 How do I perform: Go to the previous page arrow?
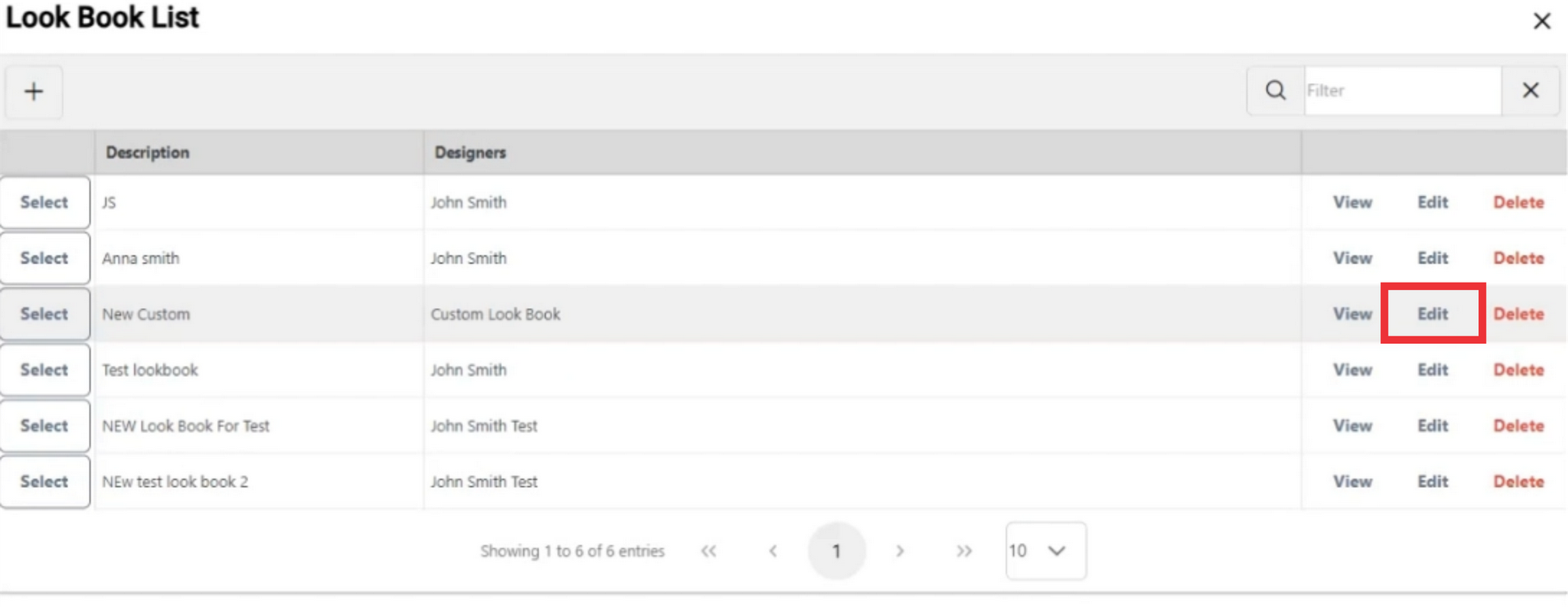[773, 551]
